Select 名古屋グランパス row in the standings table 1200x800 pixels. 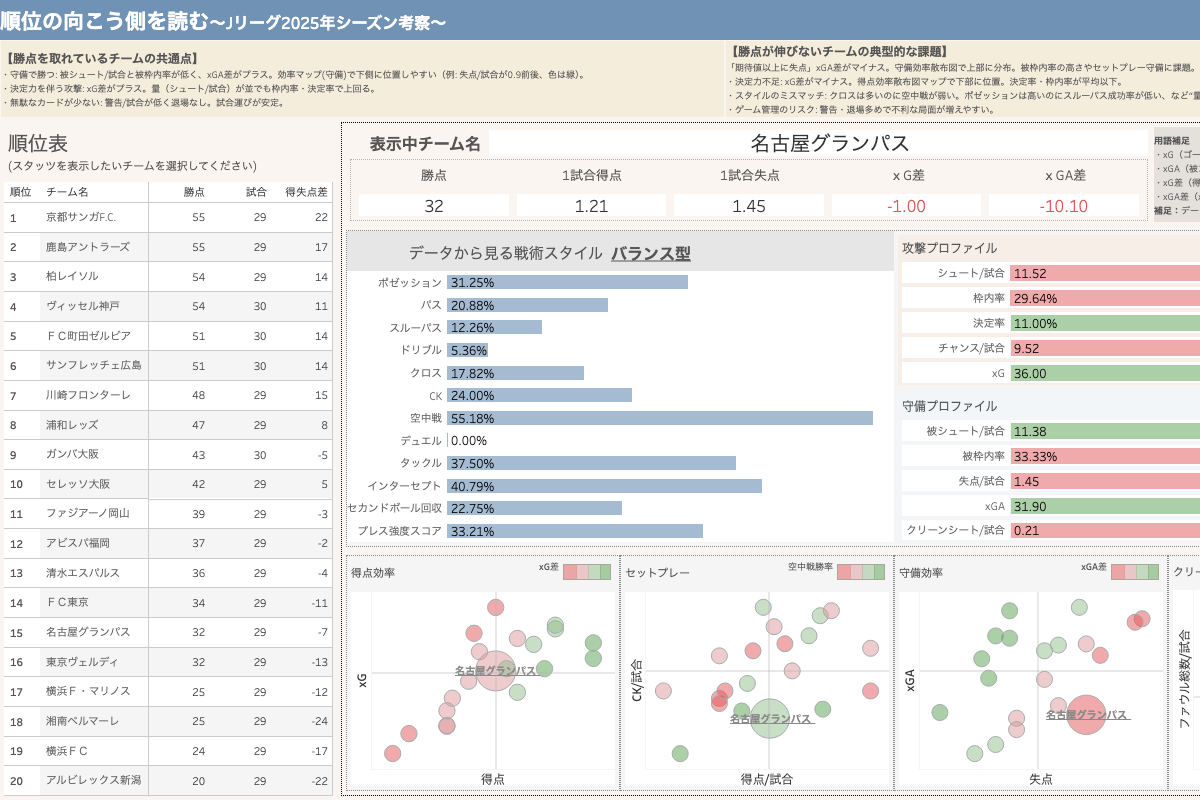pos(168,633)
